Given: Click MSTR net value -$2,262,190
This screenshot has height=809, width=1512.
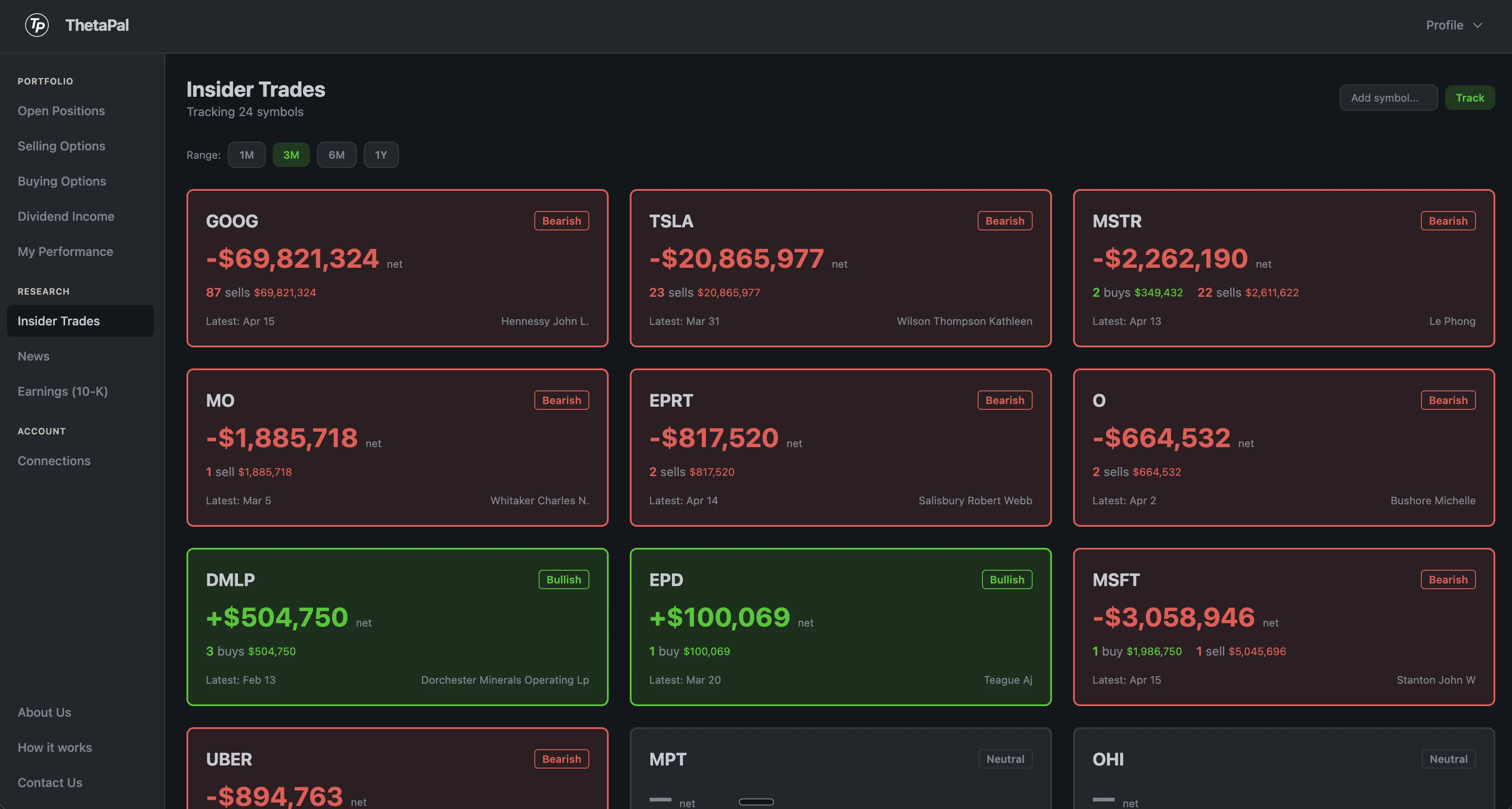Looking at the screenshot, I should point(1170,259).
